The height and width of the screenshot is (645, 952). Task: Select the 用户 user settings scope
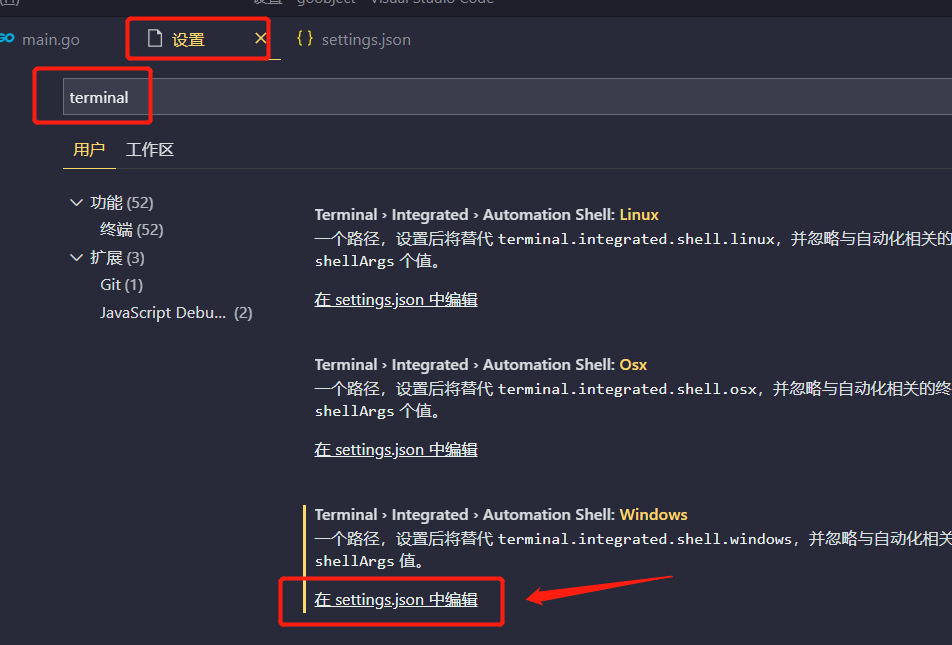point(89,149)
